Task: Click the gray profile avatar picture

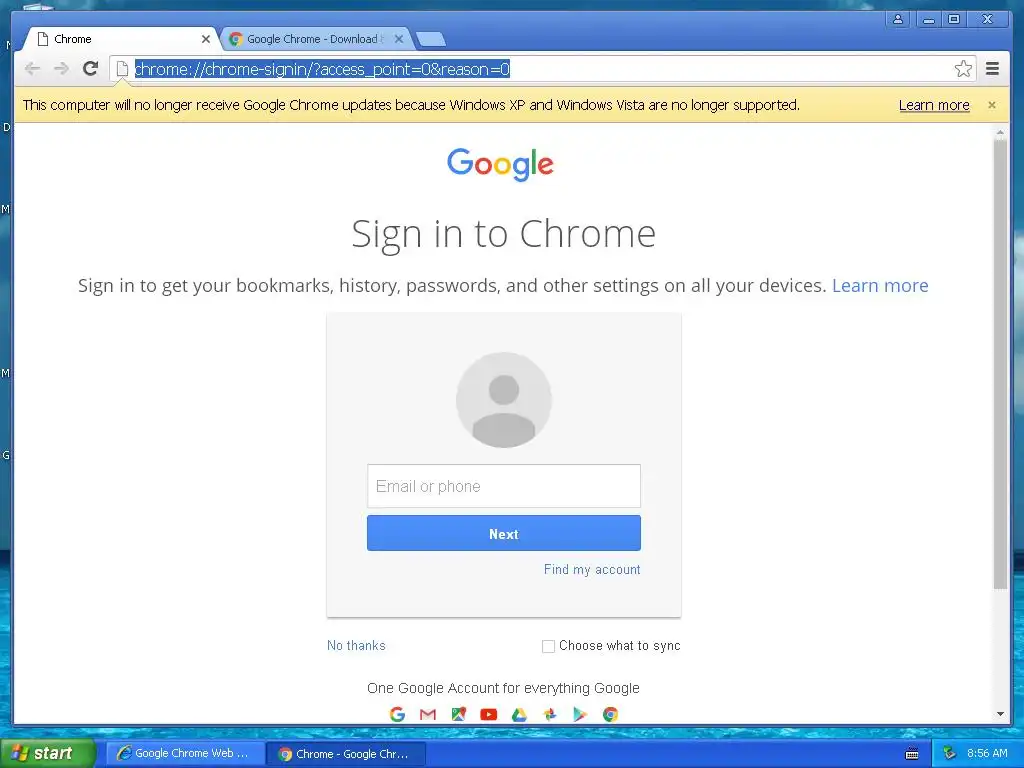Action: pyautogui.click(x=504, y=400)
